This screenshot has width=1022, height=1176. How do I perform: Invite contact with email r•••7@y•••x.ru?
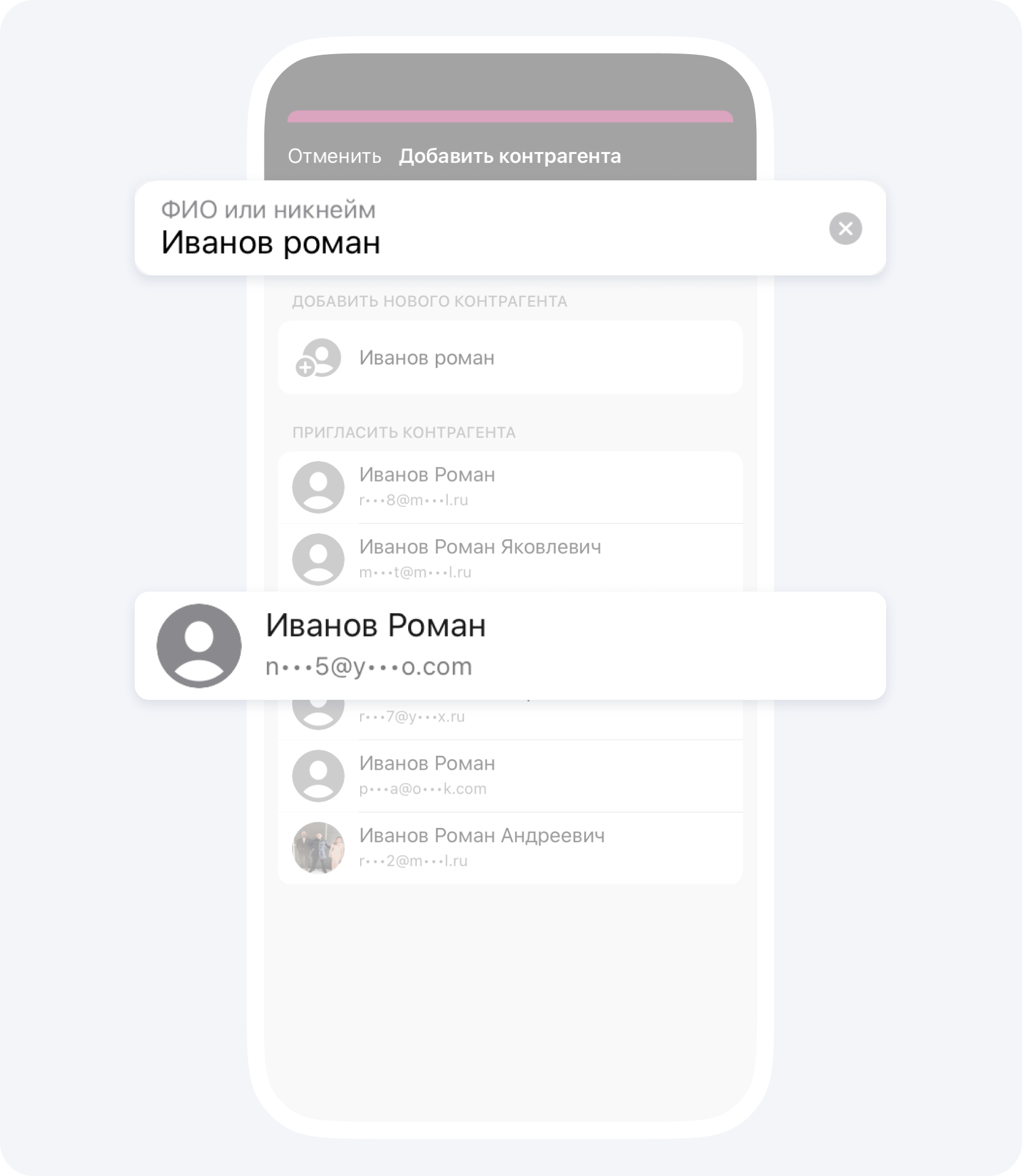pos(510,719)
